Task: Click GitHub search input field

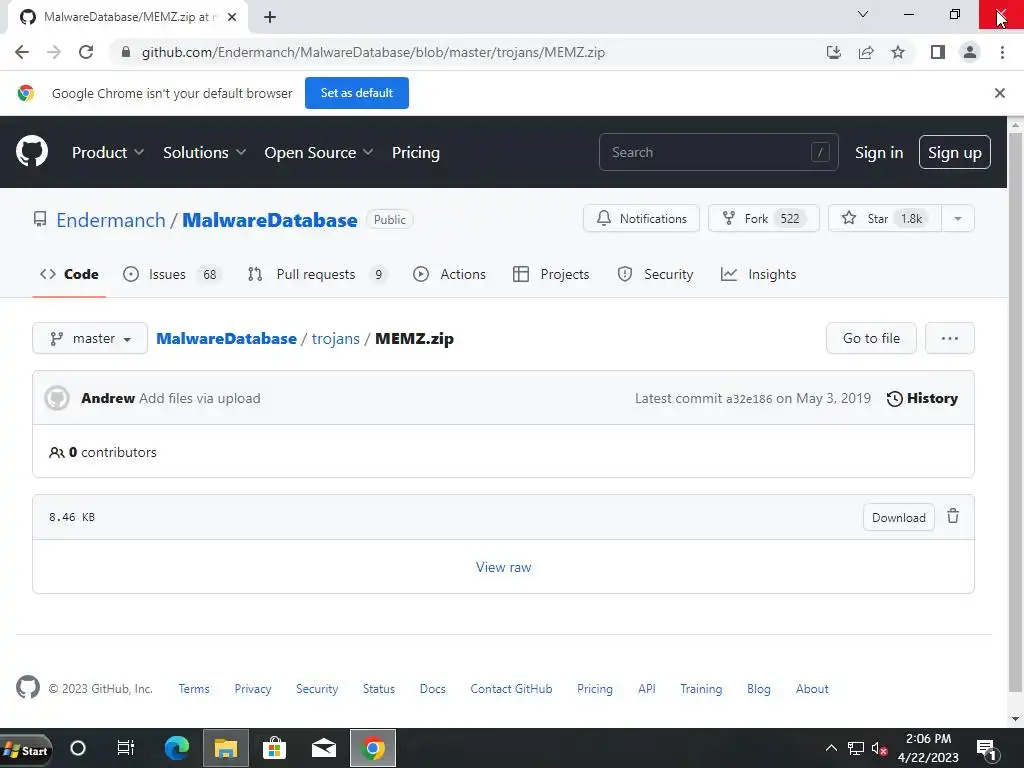Action: click(718, 152)
